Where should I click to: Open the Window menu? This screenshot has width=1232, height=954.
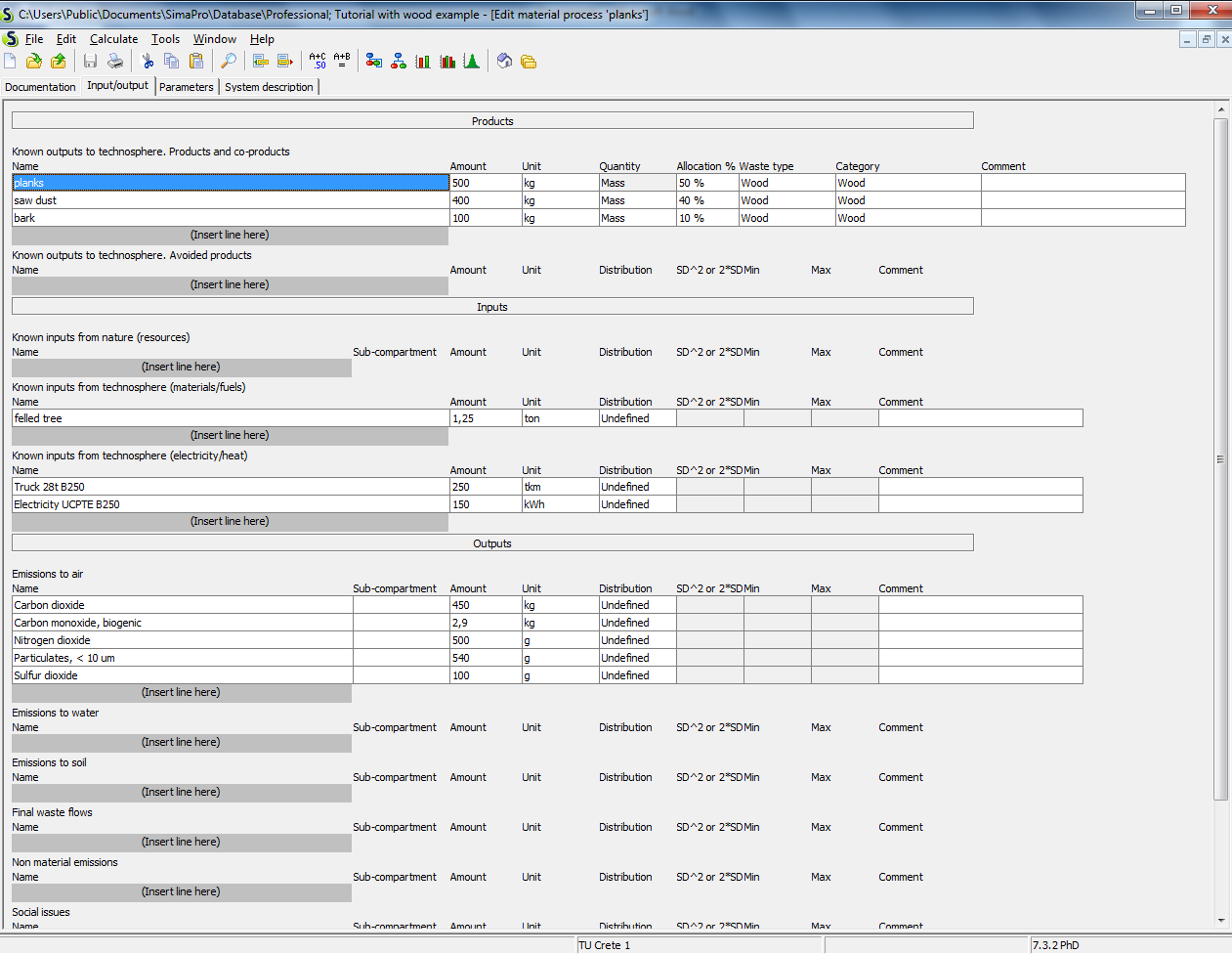(x=215, y=39)
